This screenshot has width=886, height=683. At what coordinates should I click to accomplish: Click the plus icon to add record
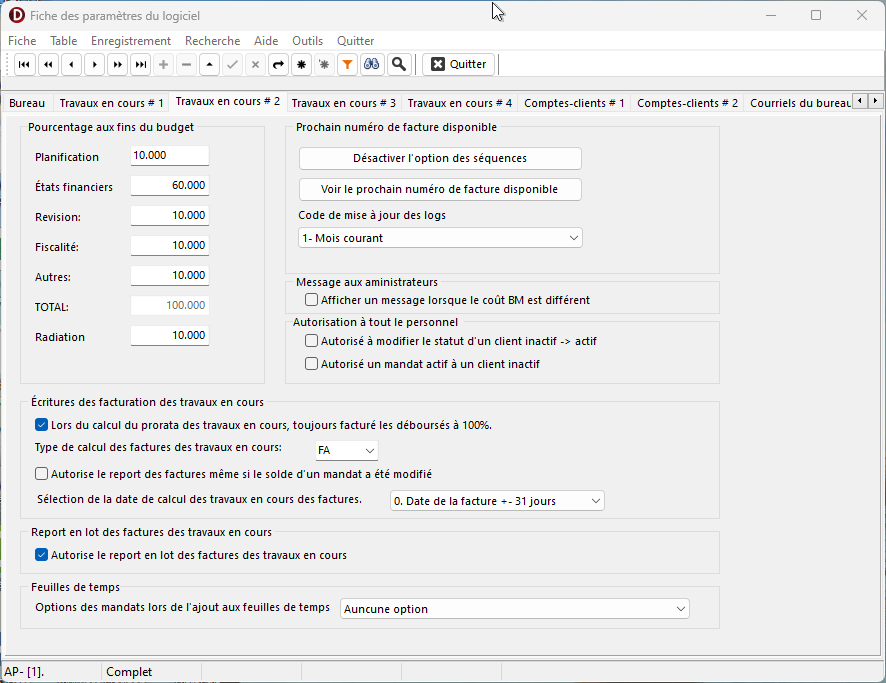point(163,64)
